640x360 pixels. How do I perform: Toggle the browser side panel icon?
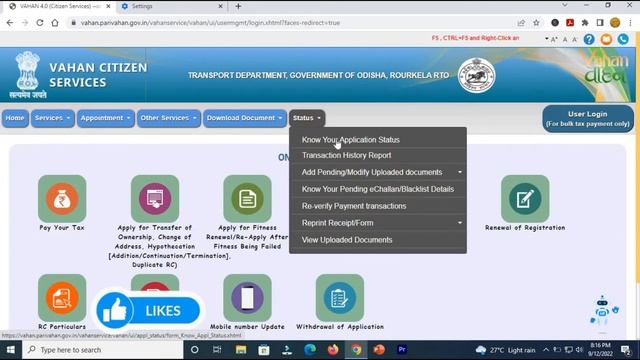tap(600, 23)
